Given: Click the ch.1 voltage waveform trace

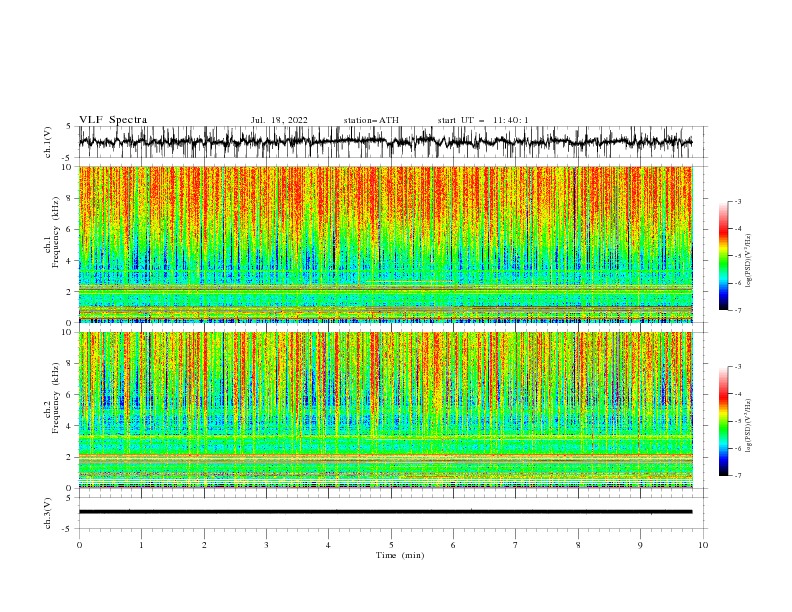Looking at the screenshot, I should (x=385, y=142).
